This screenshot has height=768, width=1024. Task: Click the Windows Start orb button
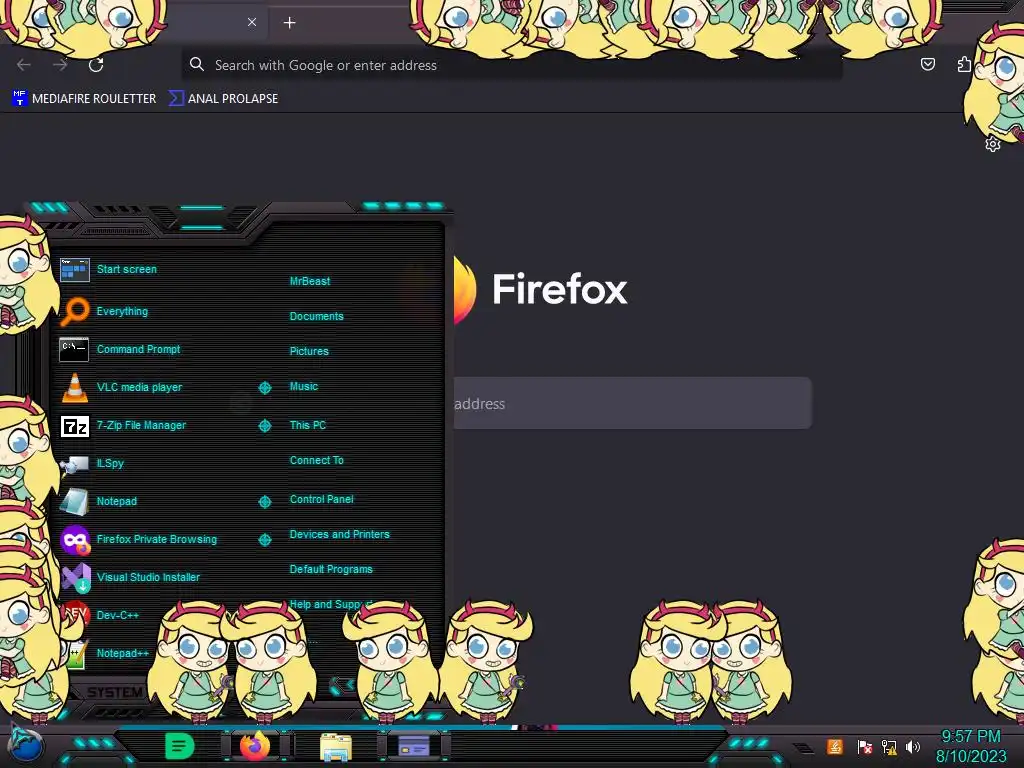click(26, 745)
